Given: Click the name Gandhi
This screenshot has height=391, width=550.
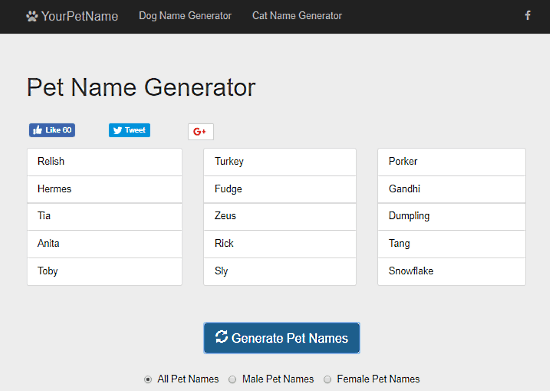Looking at the screenshot, I should pyautogui.click(x=451, y=189).
